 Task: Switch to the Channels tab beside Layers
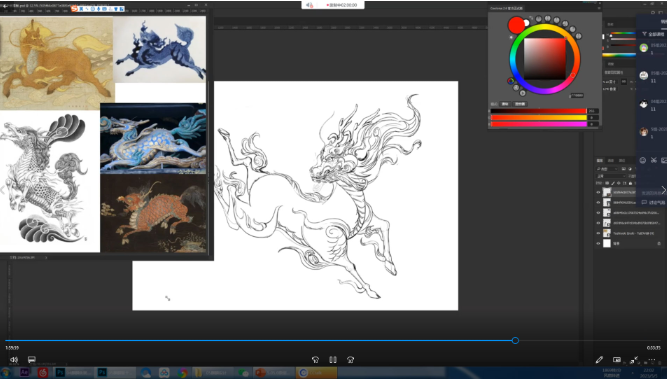tap(610, 160)
